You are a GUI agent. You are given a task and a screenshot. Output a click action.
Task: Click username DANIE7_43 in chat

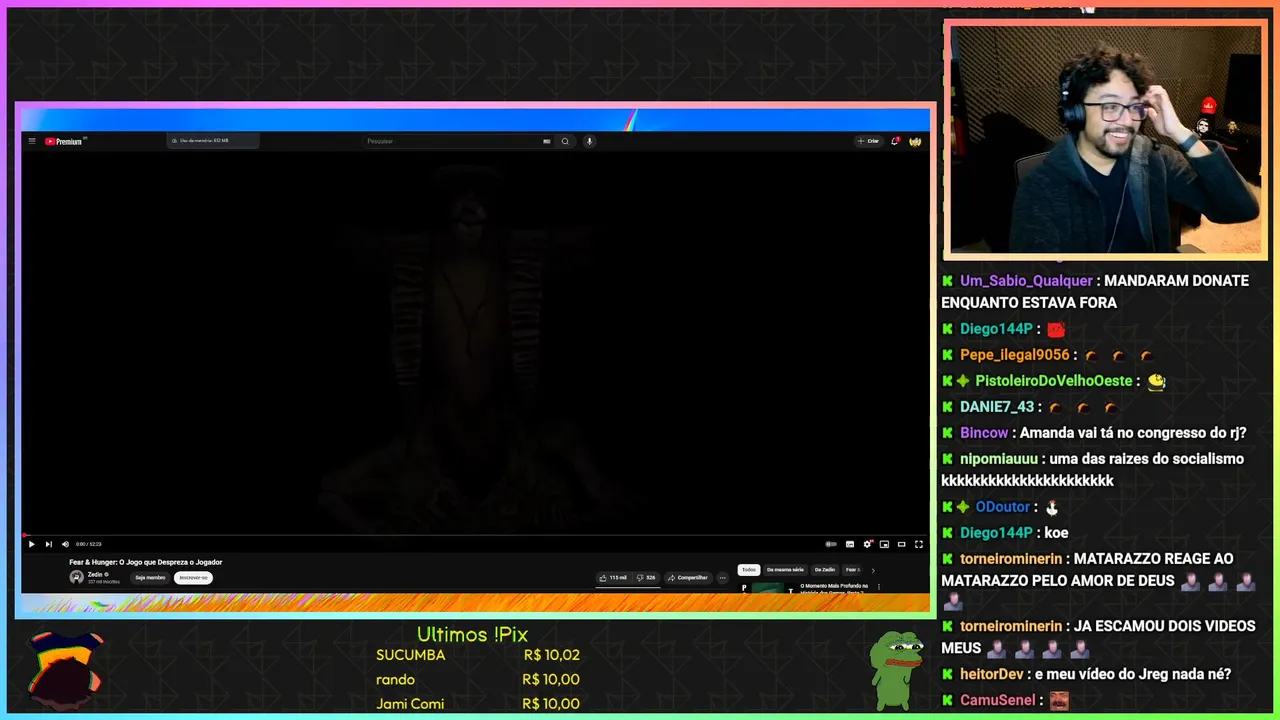997,407
